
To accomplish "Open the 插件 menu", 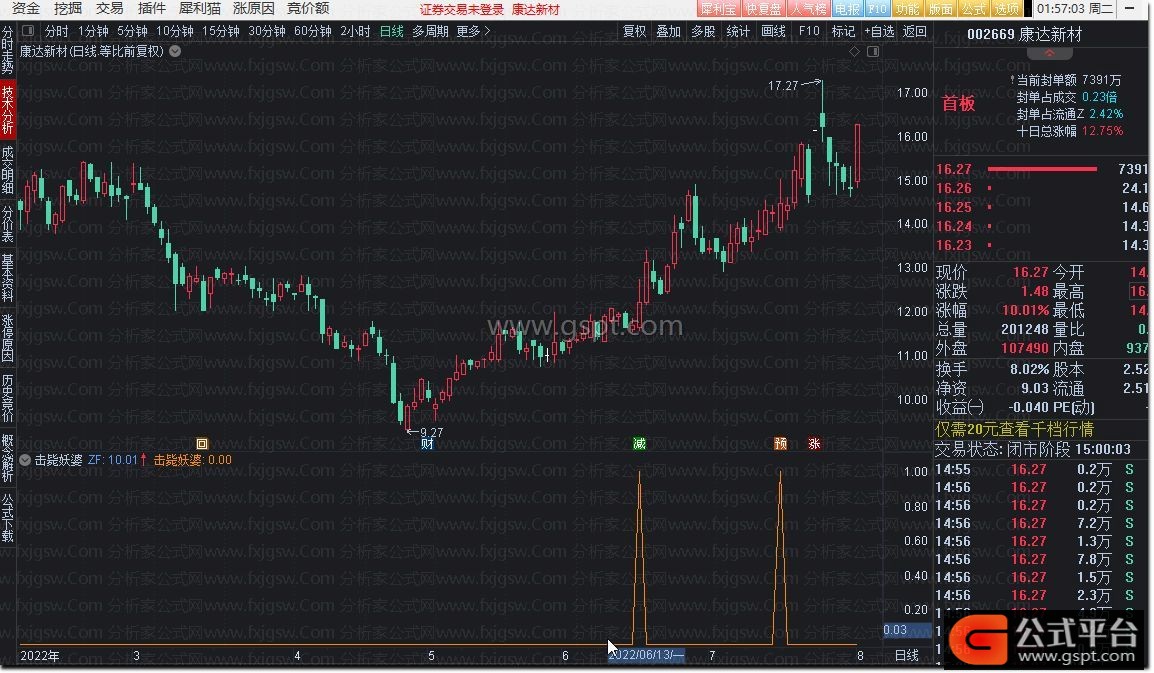I will coord(152,9).
